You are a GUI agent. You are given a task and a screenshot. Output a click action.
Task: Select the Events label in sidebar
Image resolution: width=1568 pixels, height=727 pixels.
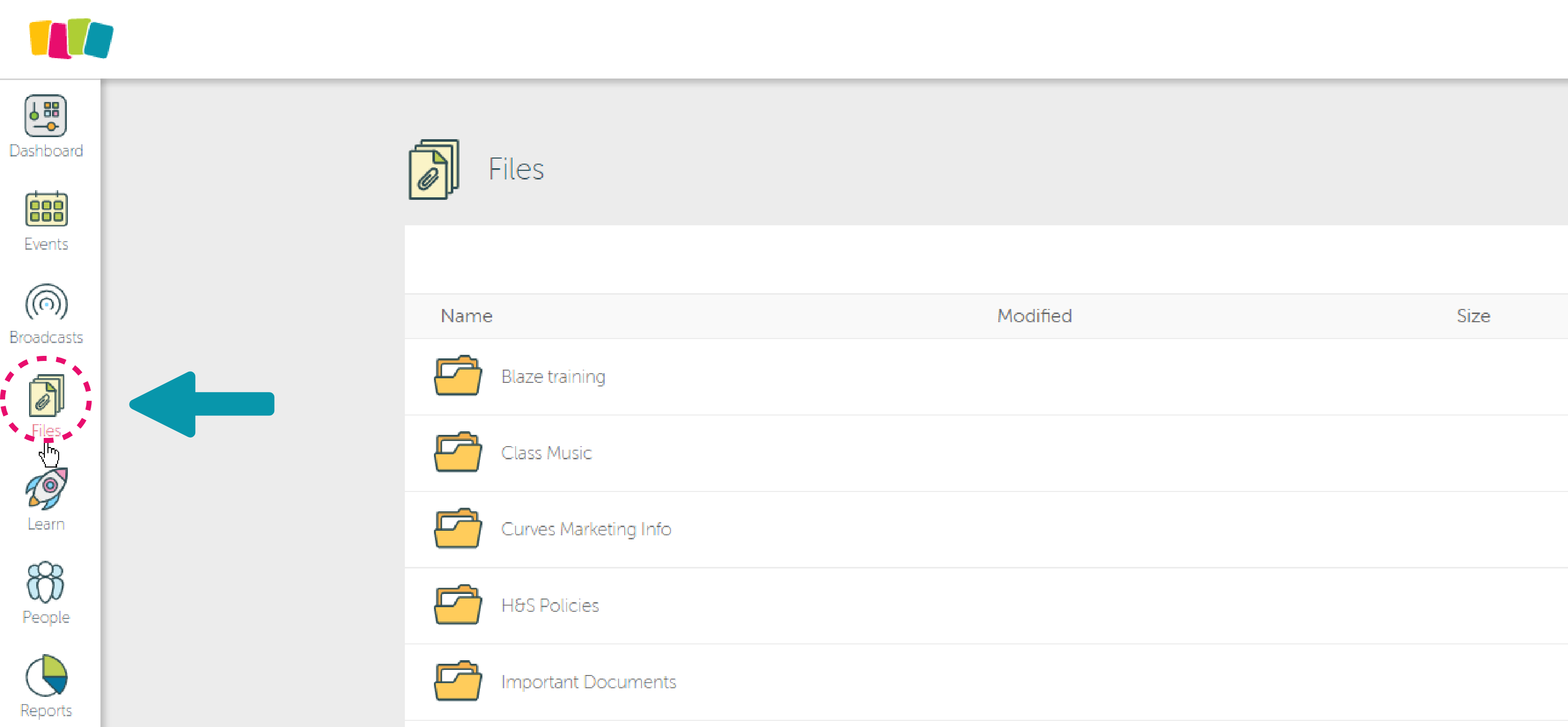tap(46, 244)
